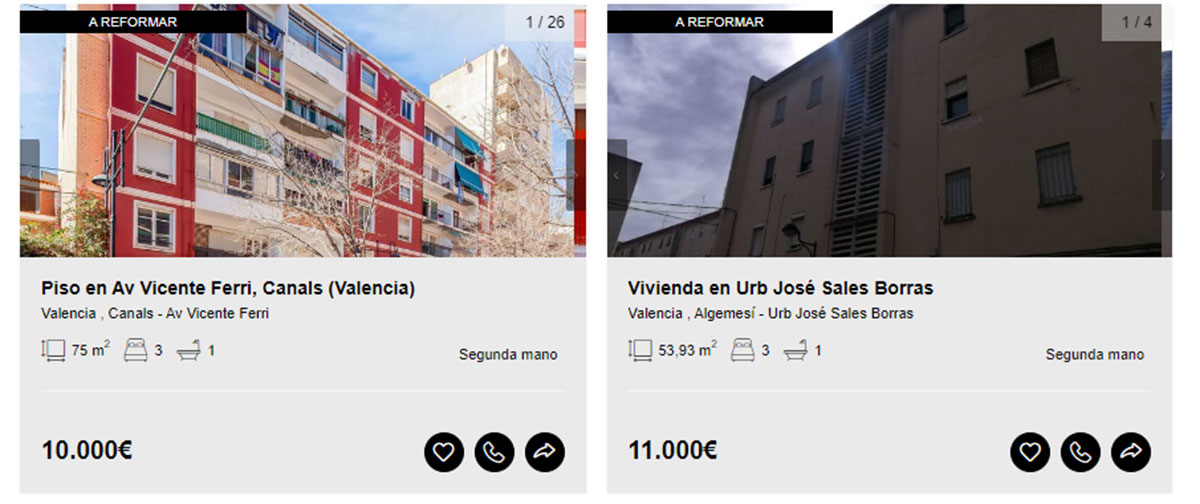
Task: Open Vivienda en Urb José Sales Borras title
Action: click(x=781, y=288)
